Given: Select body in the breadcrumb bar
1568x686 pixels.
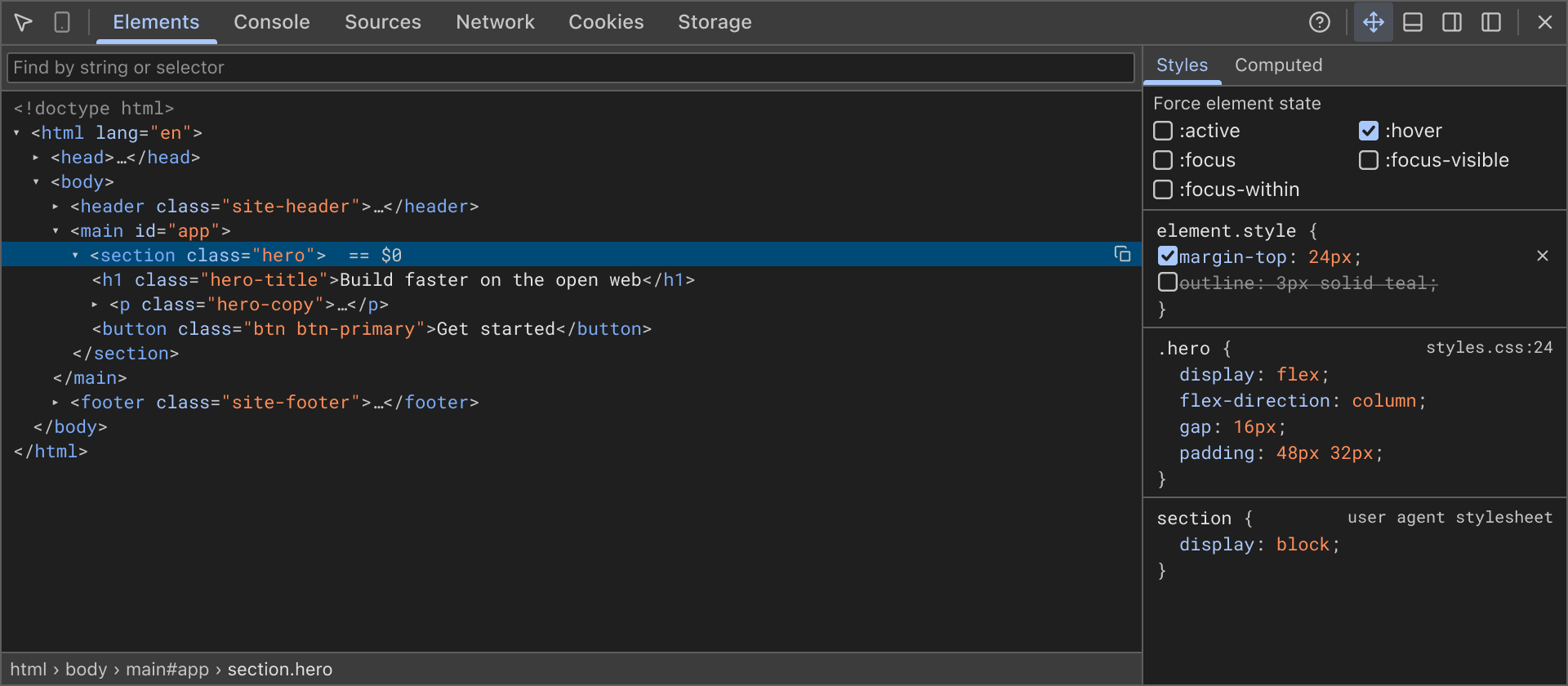Looking at the screenshot, I should (86, 670).
